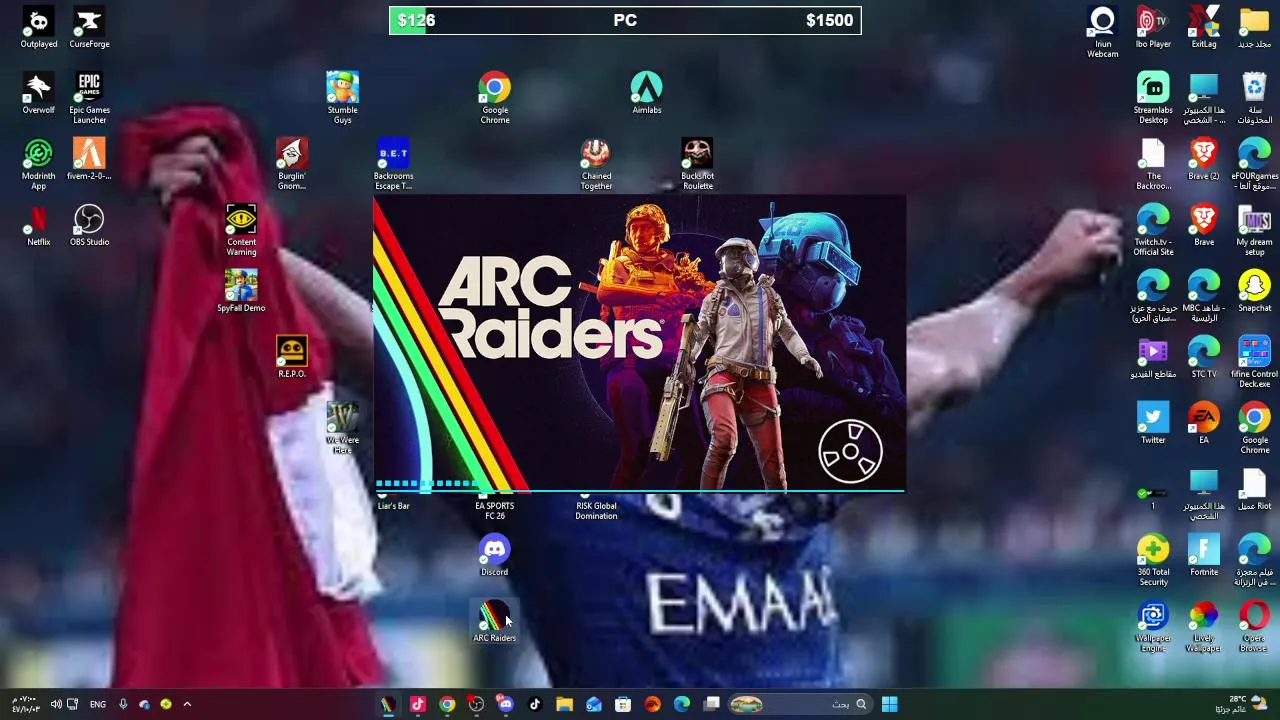The width and height of the screenshot is (1280, 720).
Task: Open the Twitter desktop shortcut
Action: [x=1153, y=424]
